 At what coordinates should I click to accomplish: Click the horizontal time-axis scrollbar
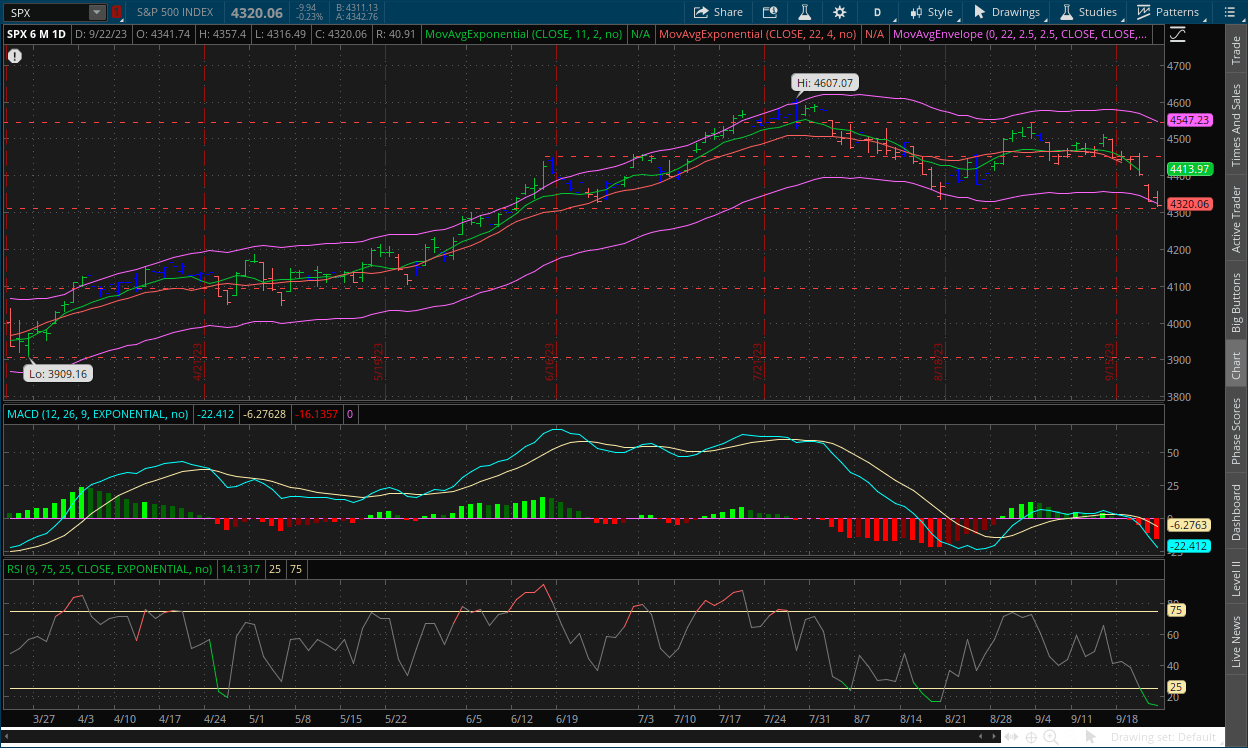click(502, 737)
